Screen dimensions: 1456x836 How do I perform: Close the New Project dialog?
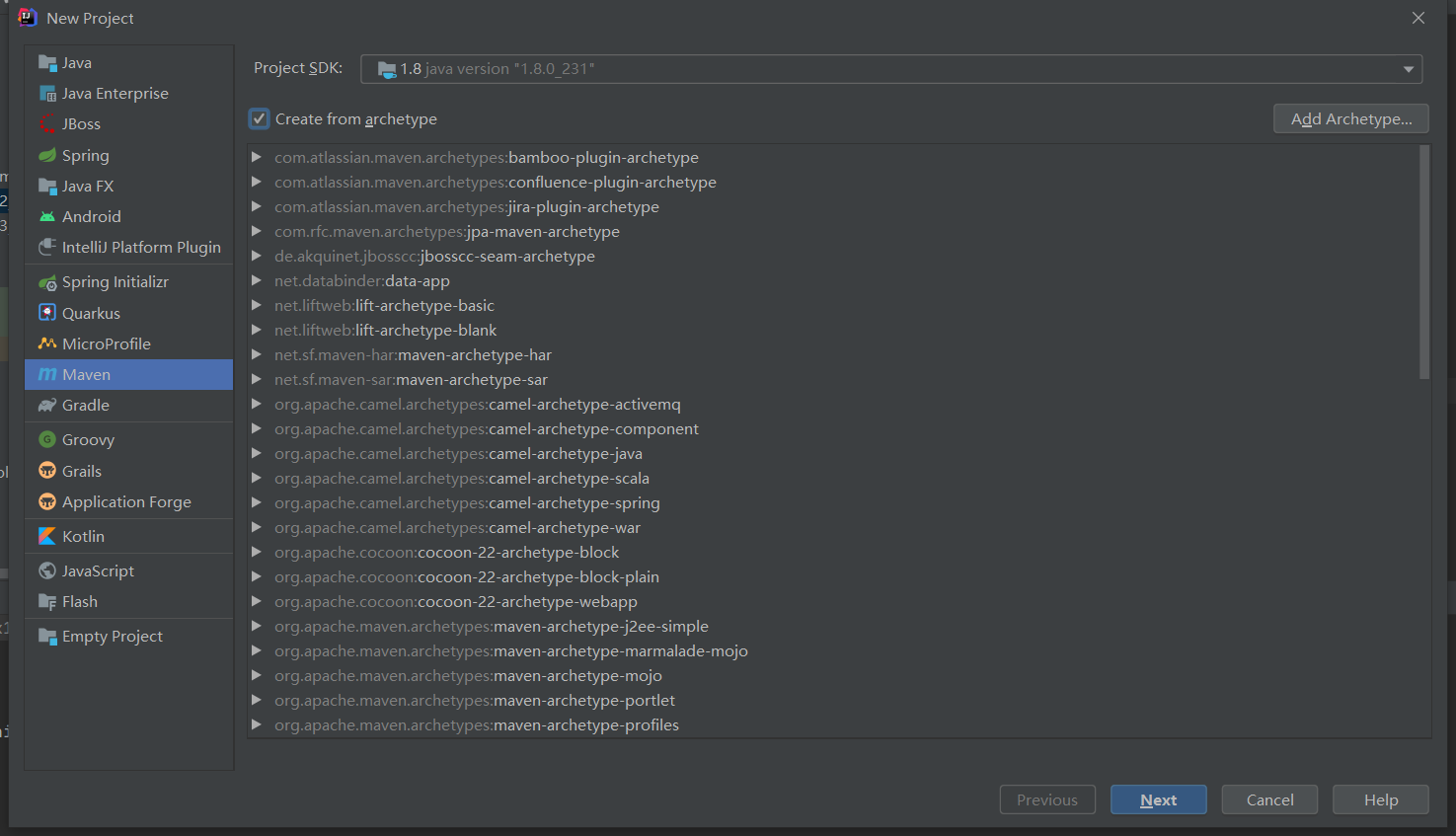coord(1418,18)
